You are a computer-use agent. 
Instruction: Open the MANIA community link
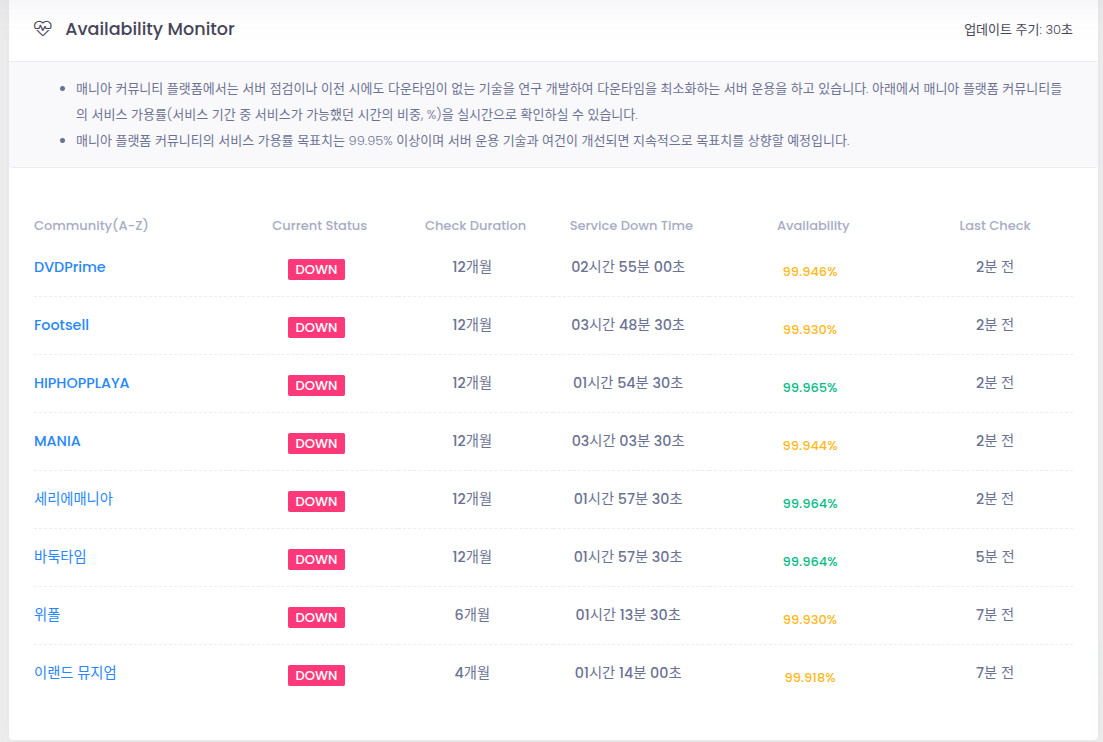pos(57,441)
